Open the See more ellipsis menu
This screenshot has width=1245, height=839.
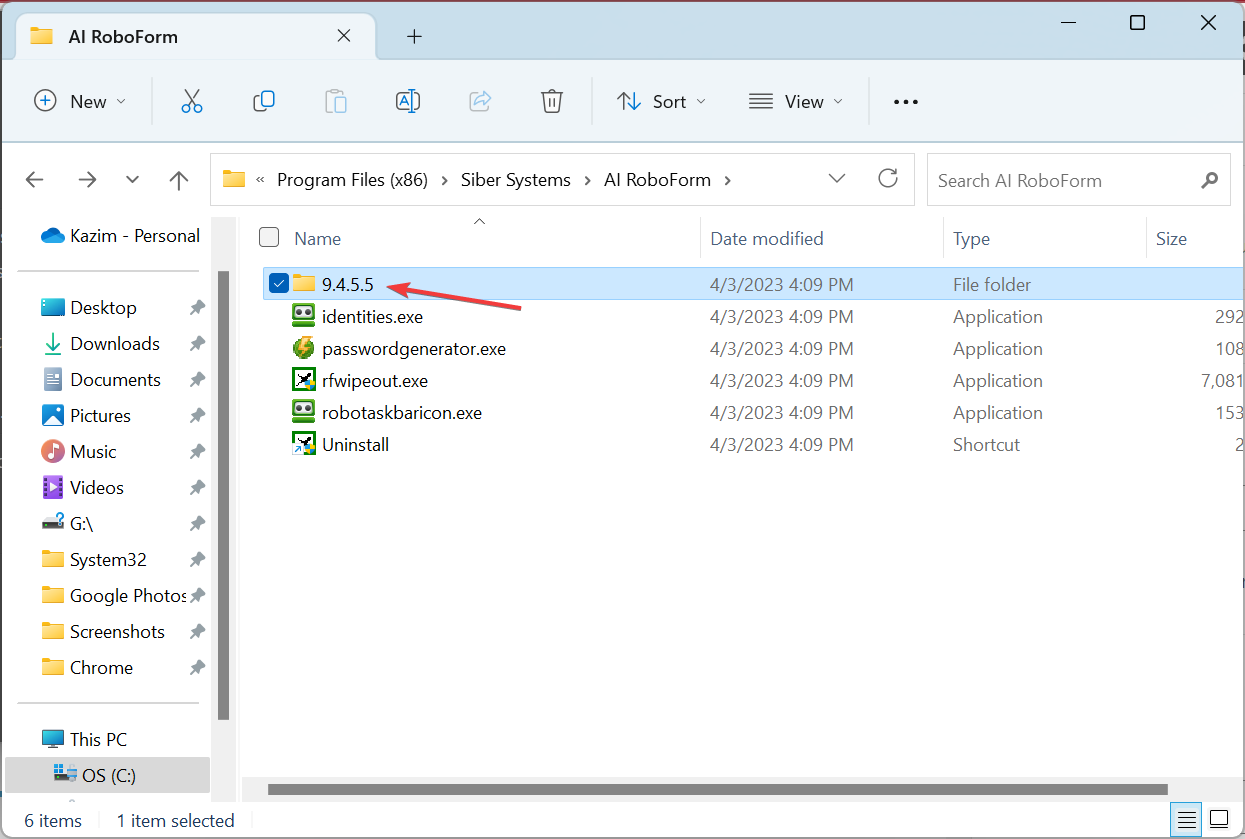coord(905,101)
